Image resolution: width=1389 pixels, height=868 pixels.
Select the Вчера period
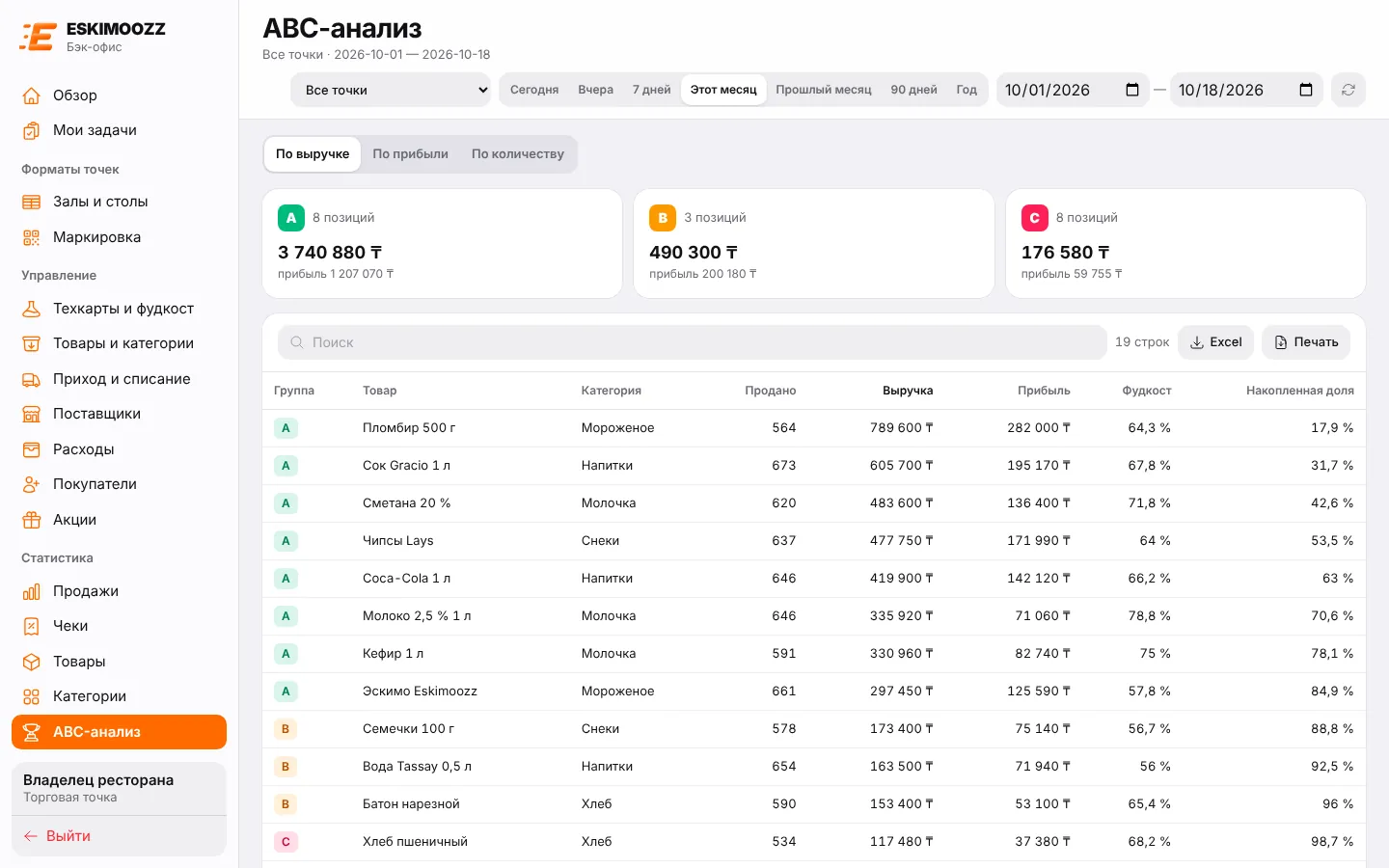click(x=596, y=90)
